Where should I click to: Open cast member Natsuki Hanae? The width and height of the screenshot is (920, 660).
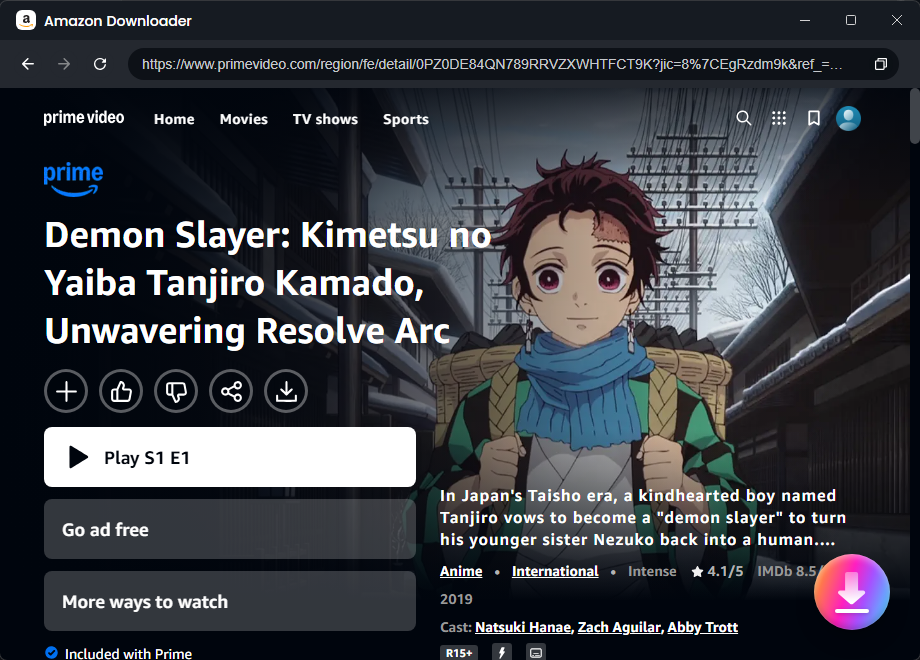click(523, 627)
